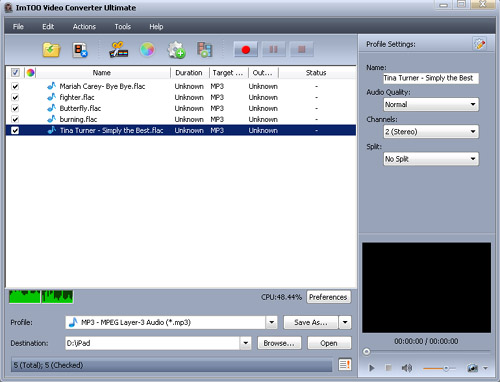Select the fighter.flac file name

[x=77, y=97]
